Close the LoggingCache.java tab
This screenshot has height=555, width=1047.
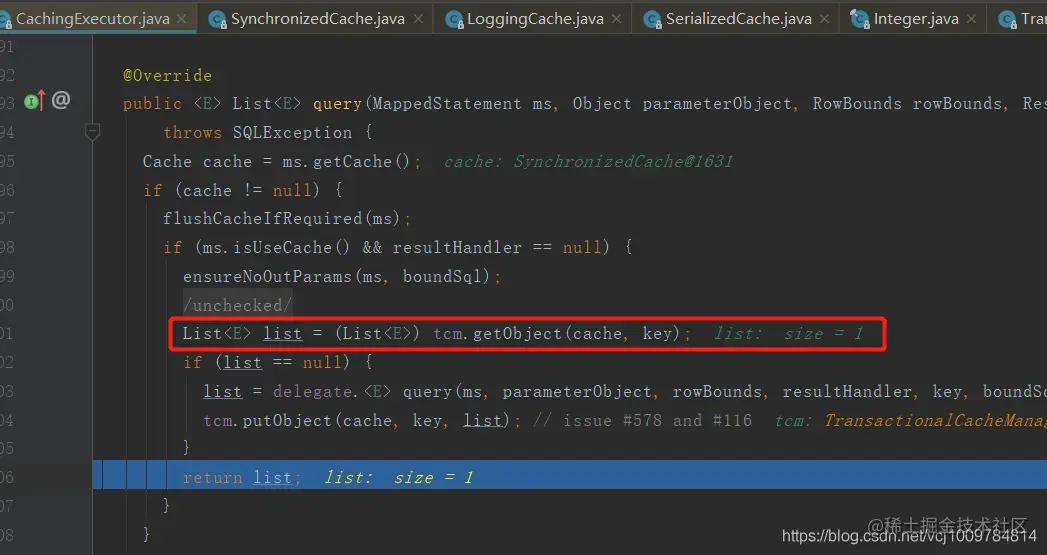coord(616,19)
